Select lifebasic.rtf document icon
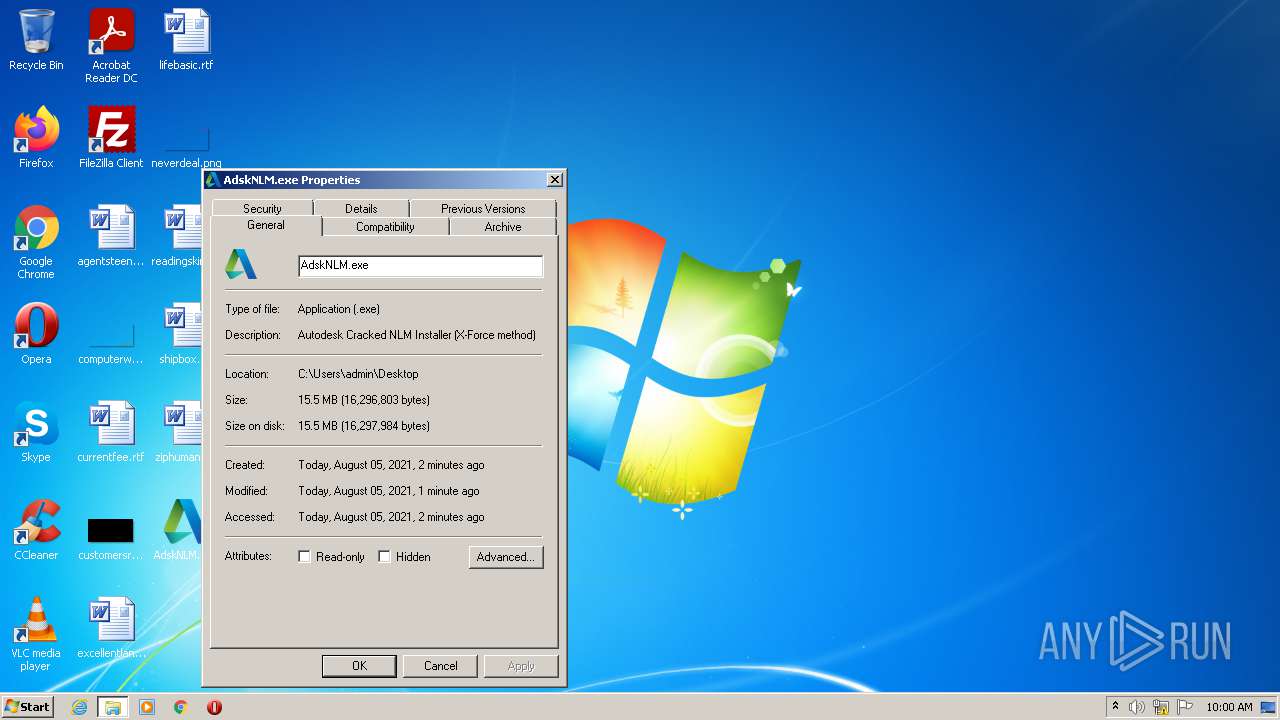The height and width of the screenshot is (720, 1280). coord(186,40)
